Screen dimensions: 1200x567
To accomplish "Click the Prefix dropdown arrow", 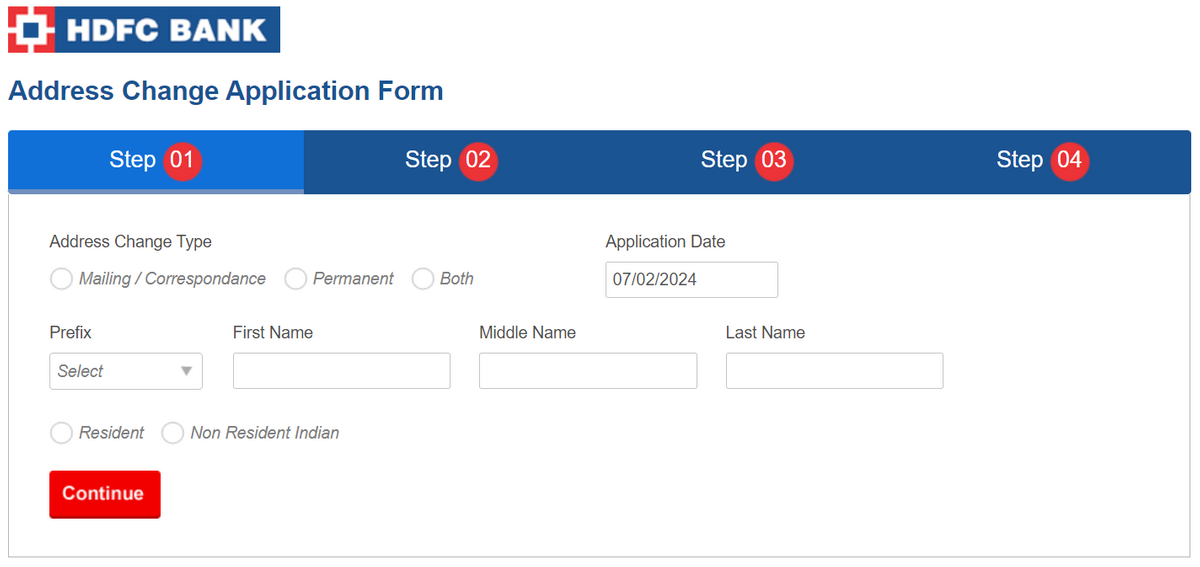I will coord(186,371).
